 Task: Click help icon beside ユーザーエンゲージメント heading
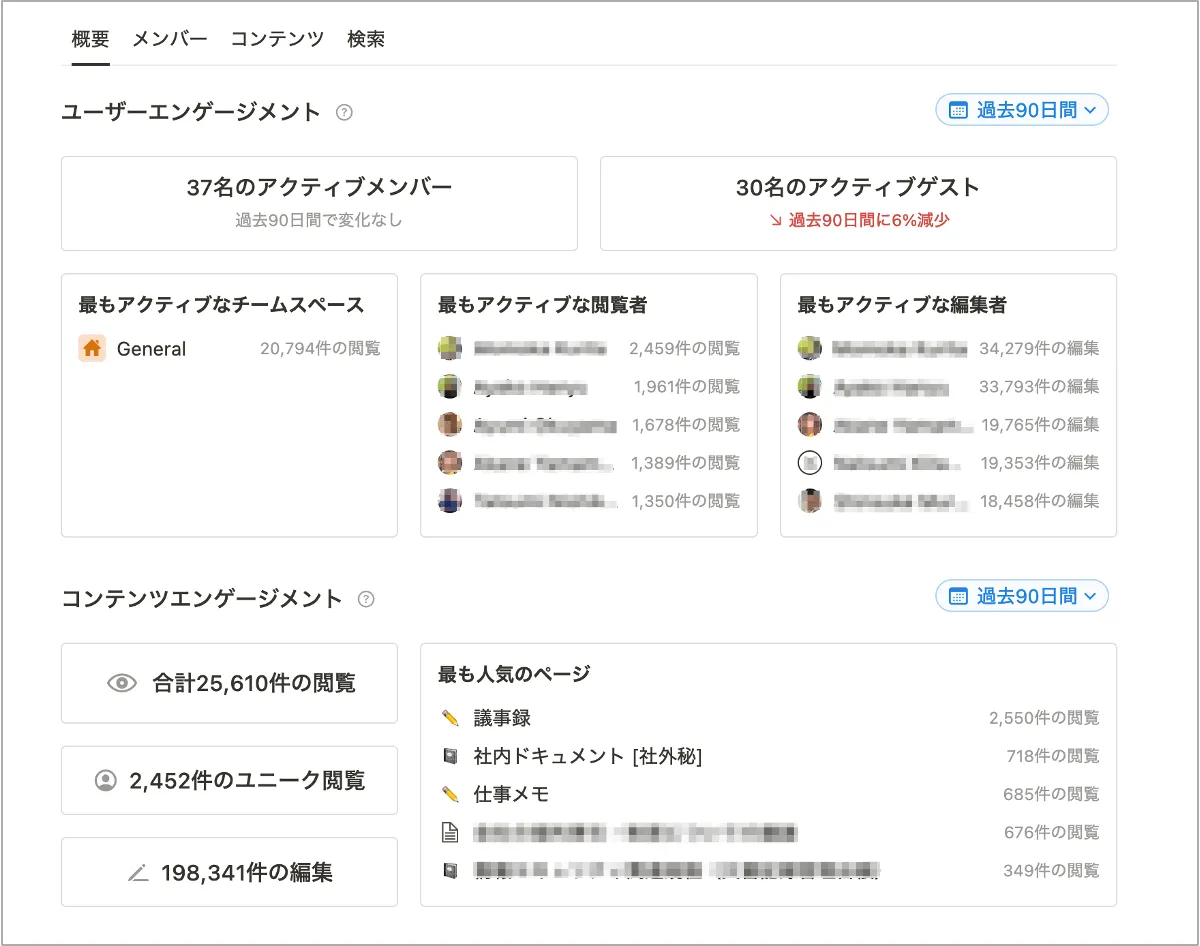(x=344, y=112)
